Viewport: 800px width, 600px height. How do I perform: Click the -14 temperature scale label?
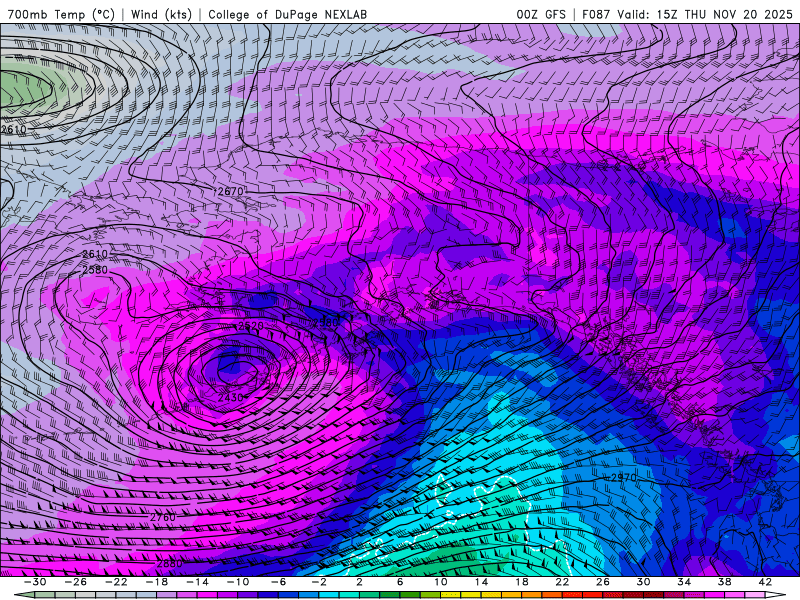[197, 582]
